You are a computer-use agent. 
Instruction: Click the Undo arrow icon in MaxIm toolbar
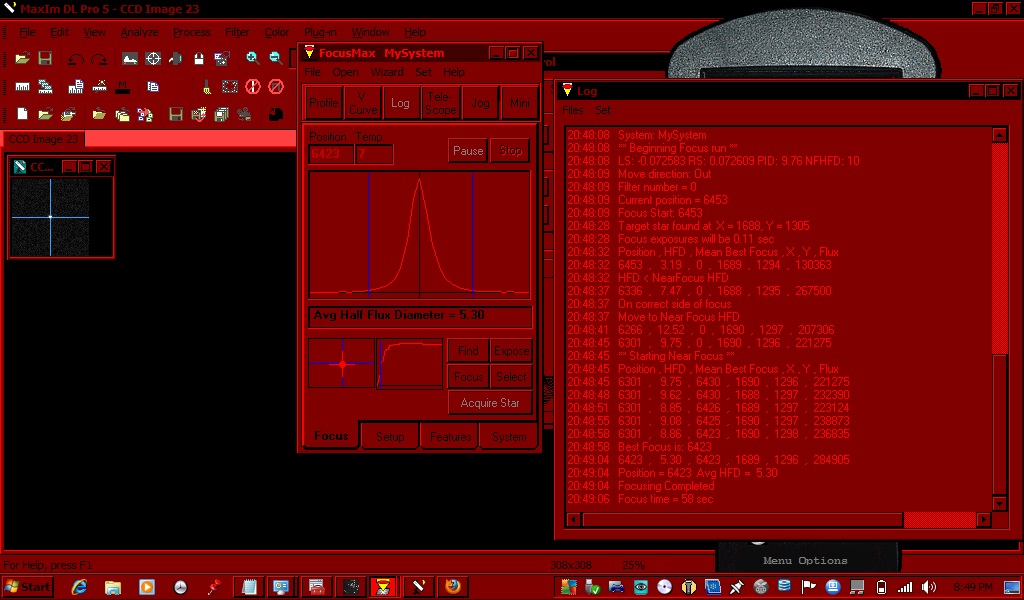(76, 59)
